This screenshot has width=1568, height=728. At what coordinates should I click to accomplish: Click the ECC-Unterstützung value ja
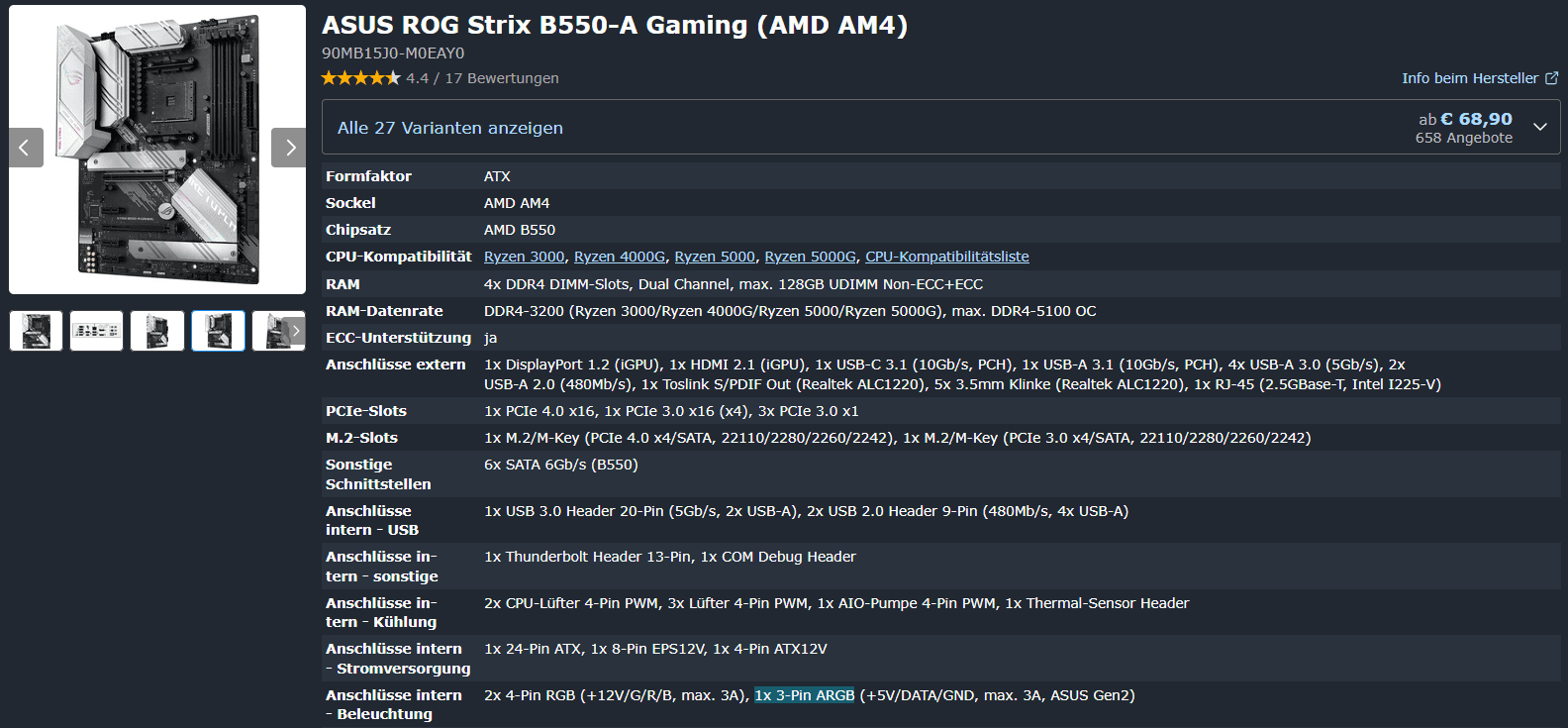(490, 339)
